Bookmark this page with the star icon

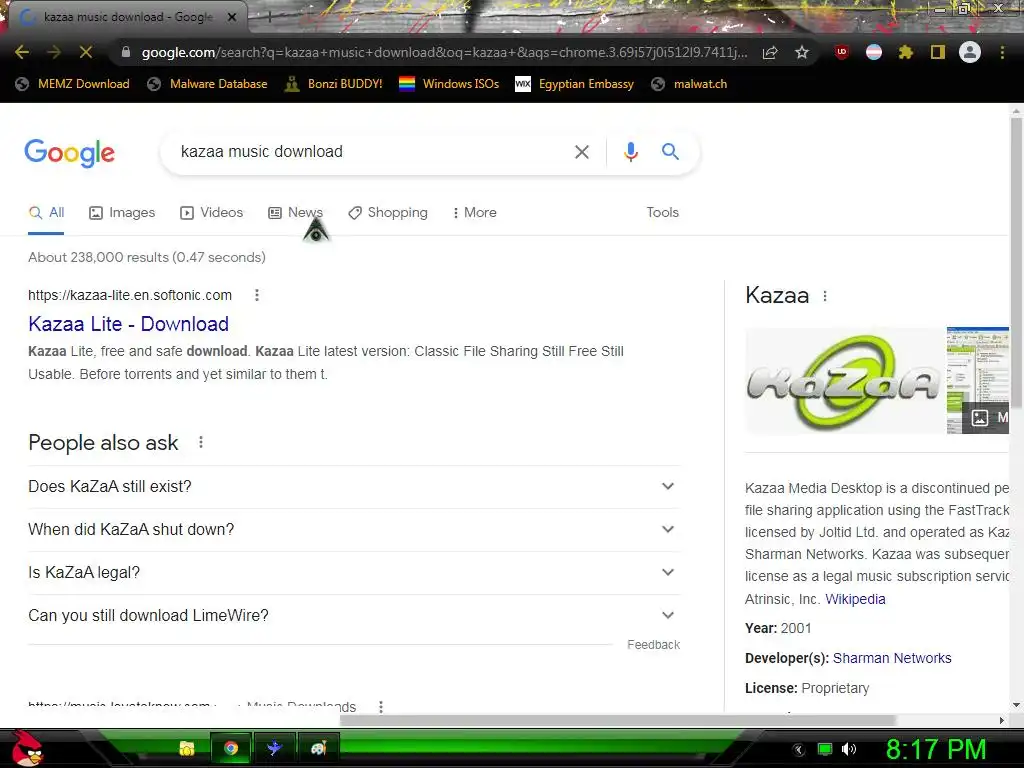pyautogui.click(x=802, y=52)
